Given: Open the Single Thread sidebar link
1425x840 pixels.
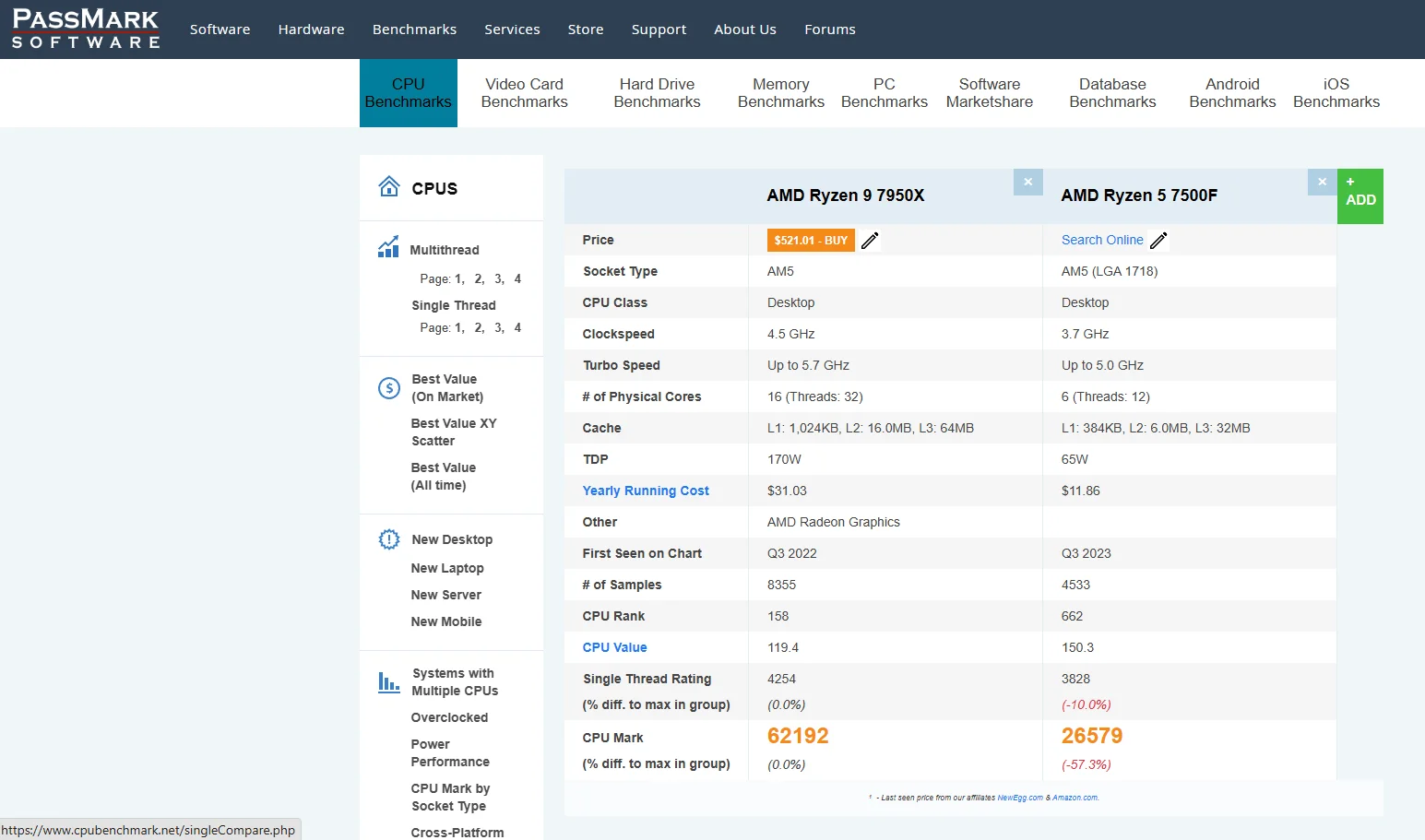Looking at the screenshot, I should [x=454, y=305].
